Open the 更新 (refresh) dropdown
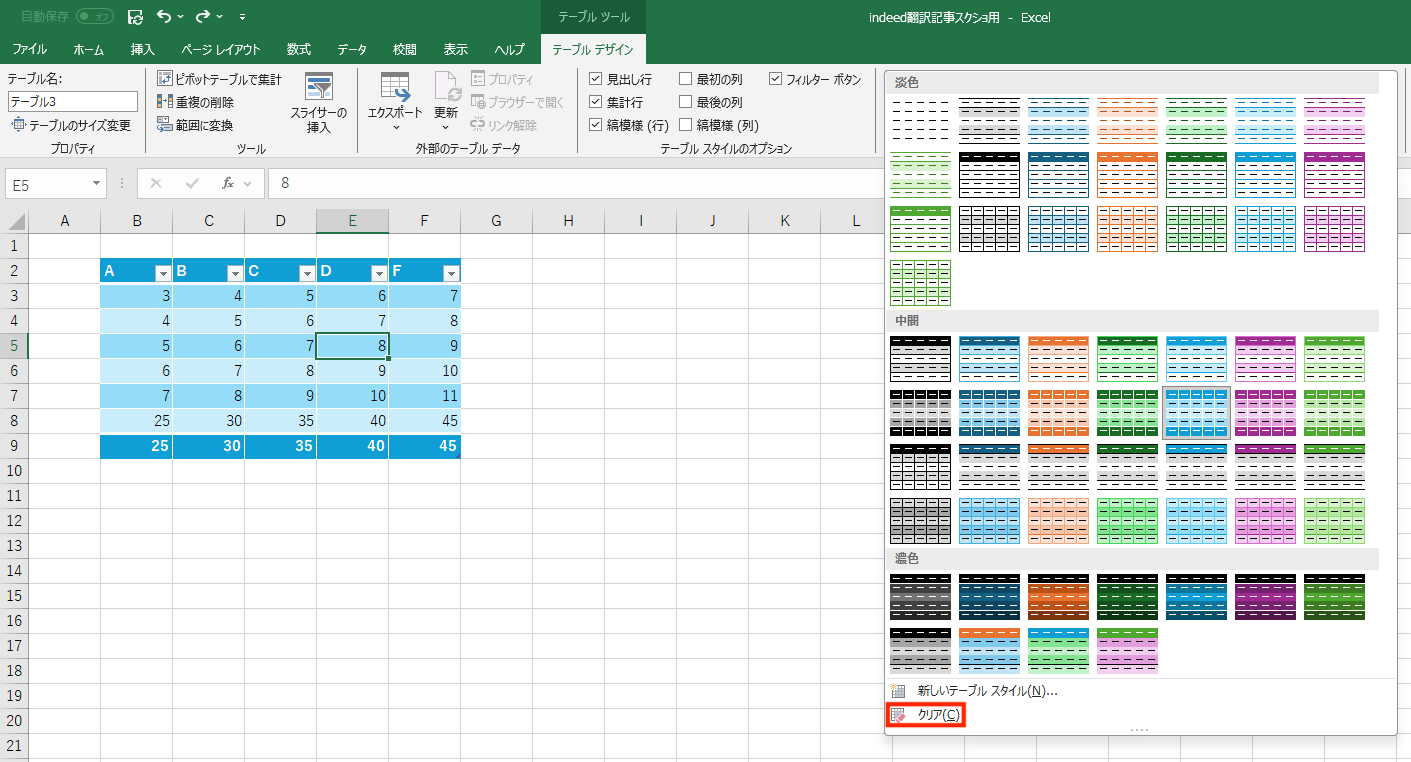 (x=446, y=103)
